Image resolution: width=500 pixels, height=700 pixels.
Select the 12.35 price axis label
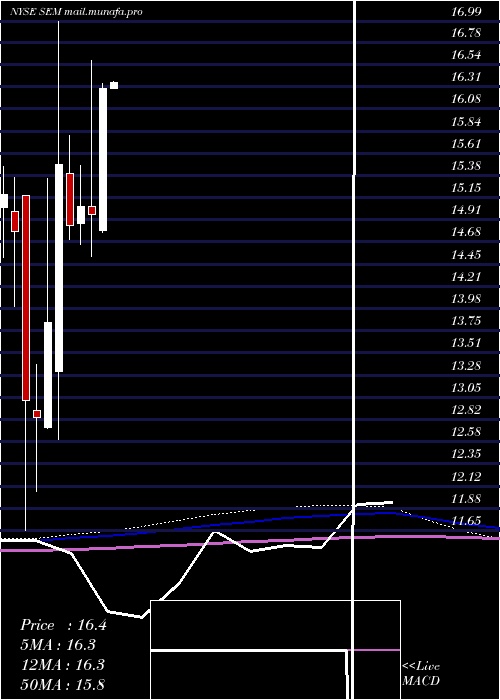(x=466, y=454)
